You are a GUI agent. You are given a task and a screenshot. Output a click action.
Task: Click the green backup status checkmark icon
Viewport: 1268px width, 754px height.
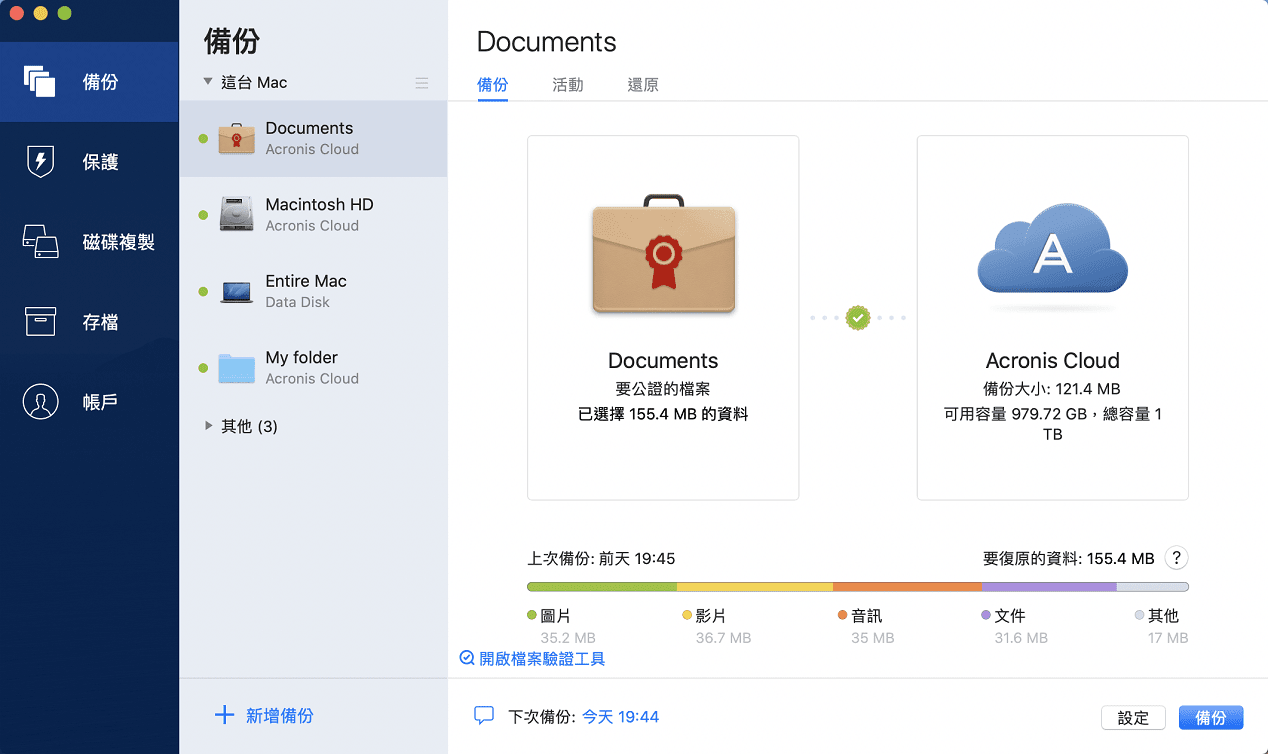pos(857,318)
